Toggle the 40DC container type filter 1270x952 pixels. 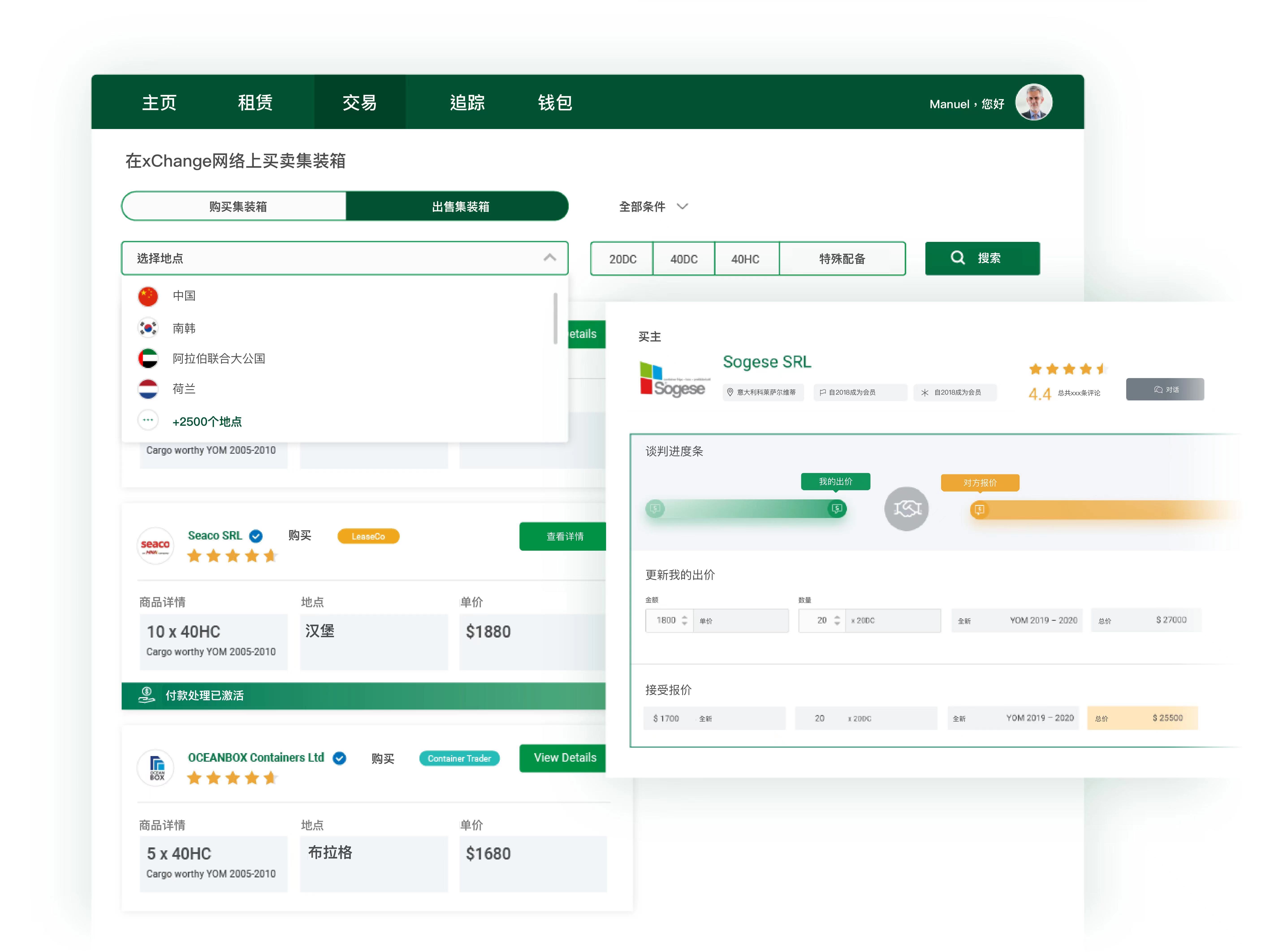[x=684, y=259]
